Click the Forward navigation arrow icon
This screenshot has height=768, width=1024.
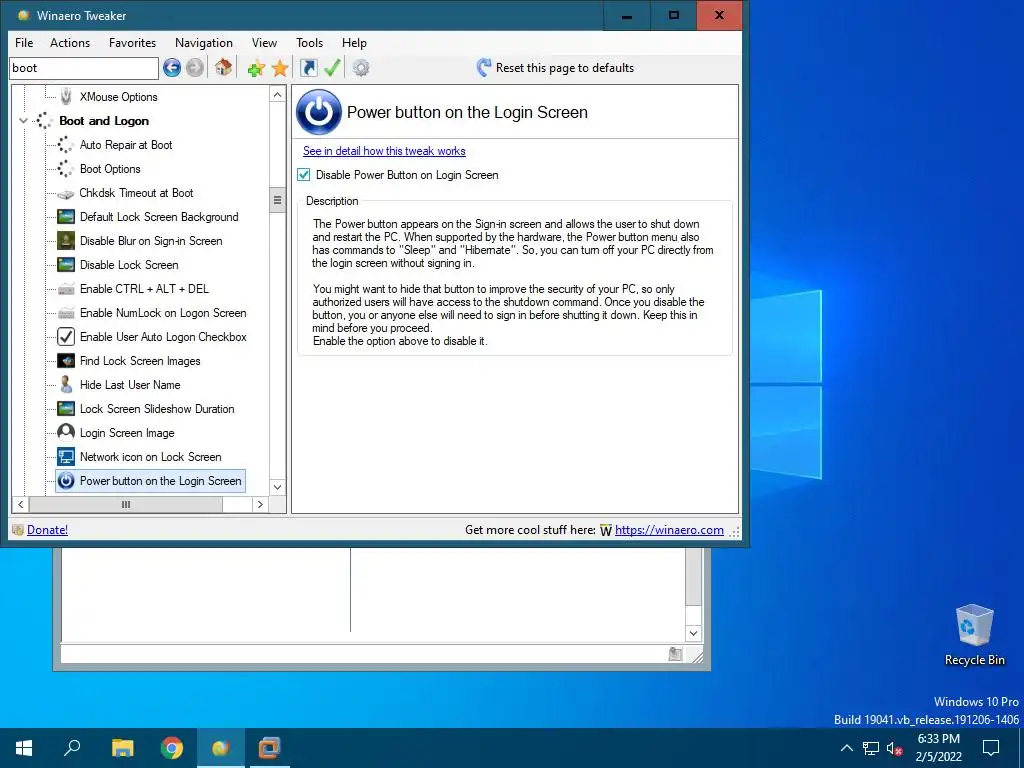click(195, 67)
